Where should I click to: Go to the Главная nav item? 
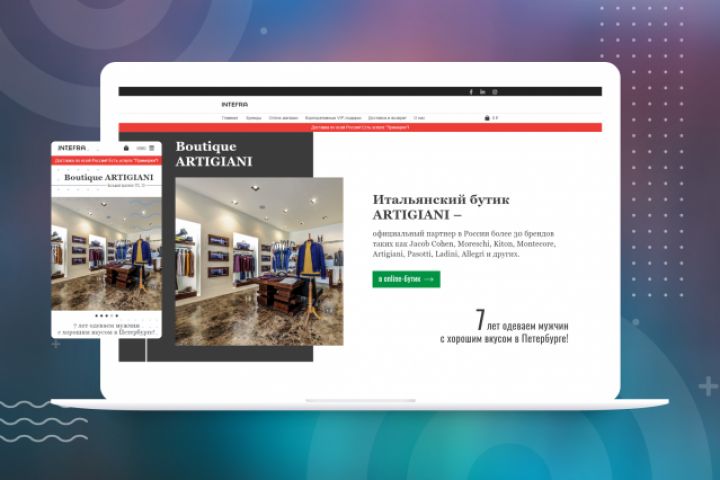[230, 118]
